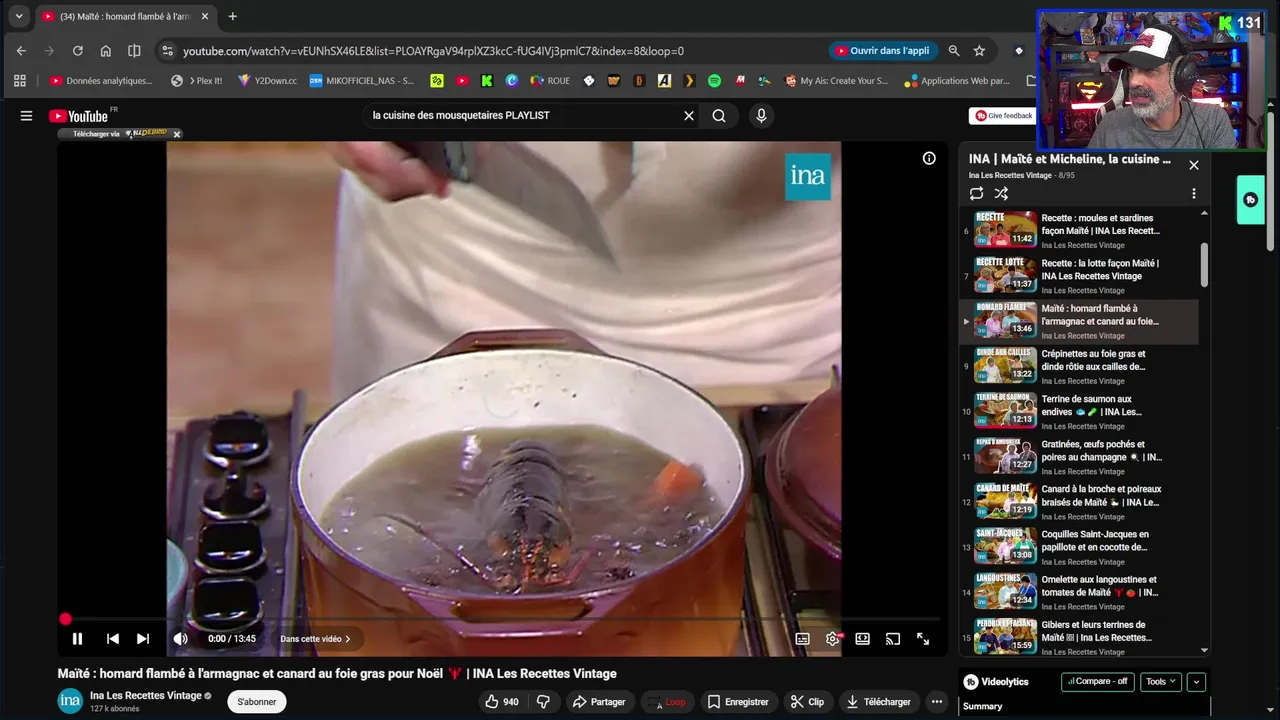
Task: Create a Clip of the video
Action: (807, 702)
